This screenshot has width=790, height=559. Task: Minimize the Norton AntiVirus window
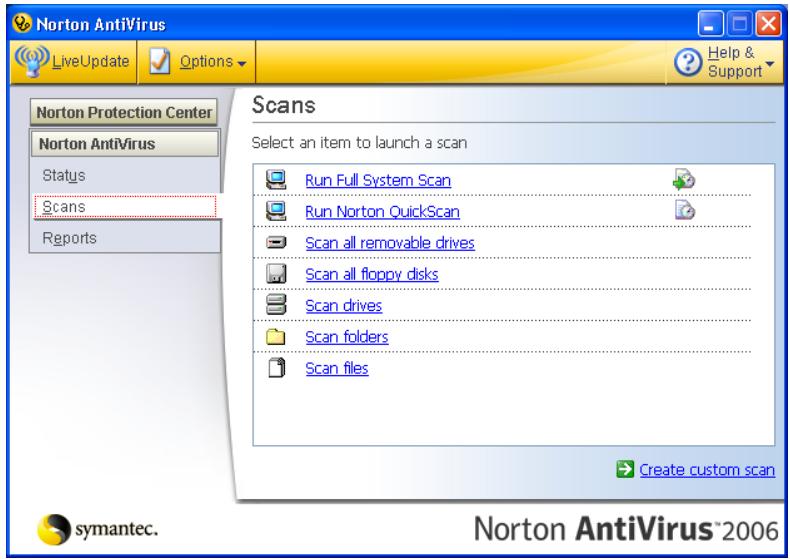(x=710, y=24)
